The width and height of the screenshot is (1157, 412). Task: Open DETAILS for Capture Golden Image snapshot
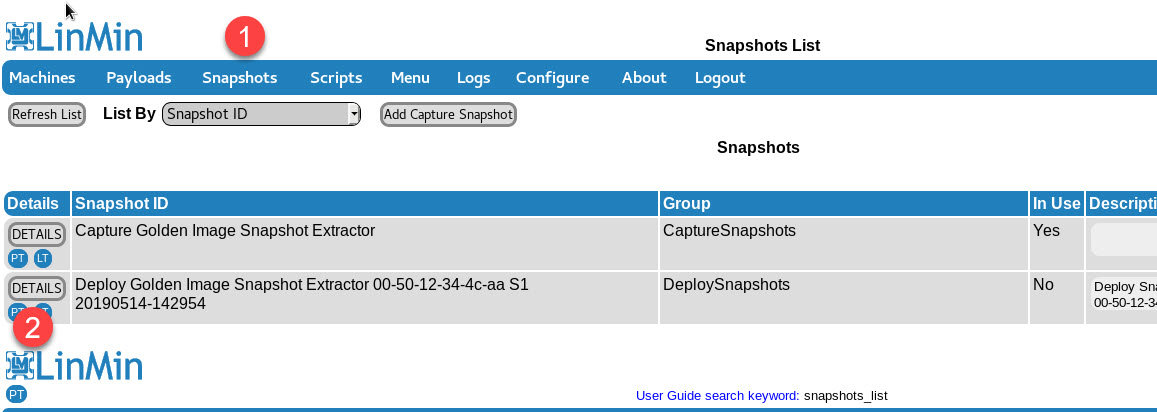[37, 234]
